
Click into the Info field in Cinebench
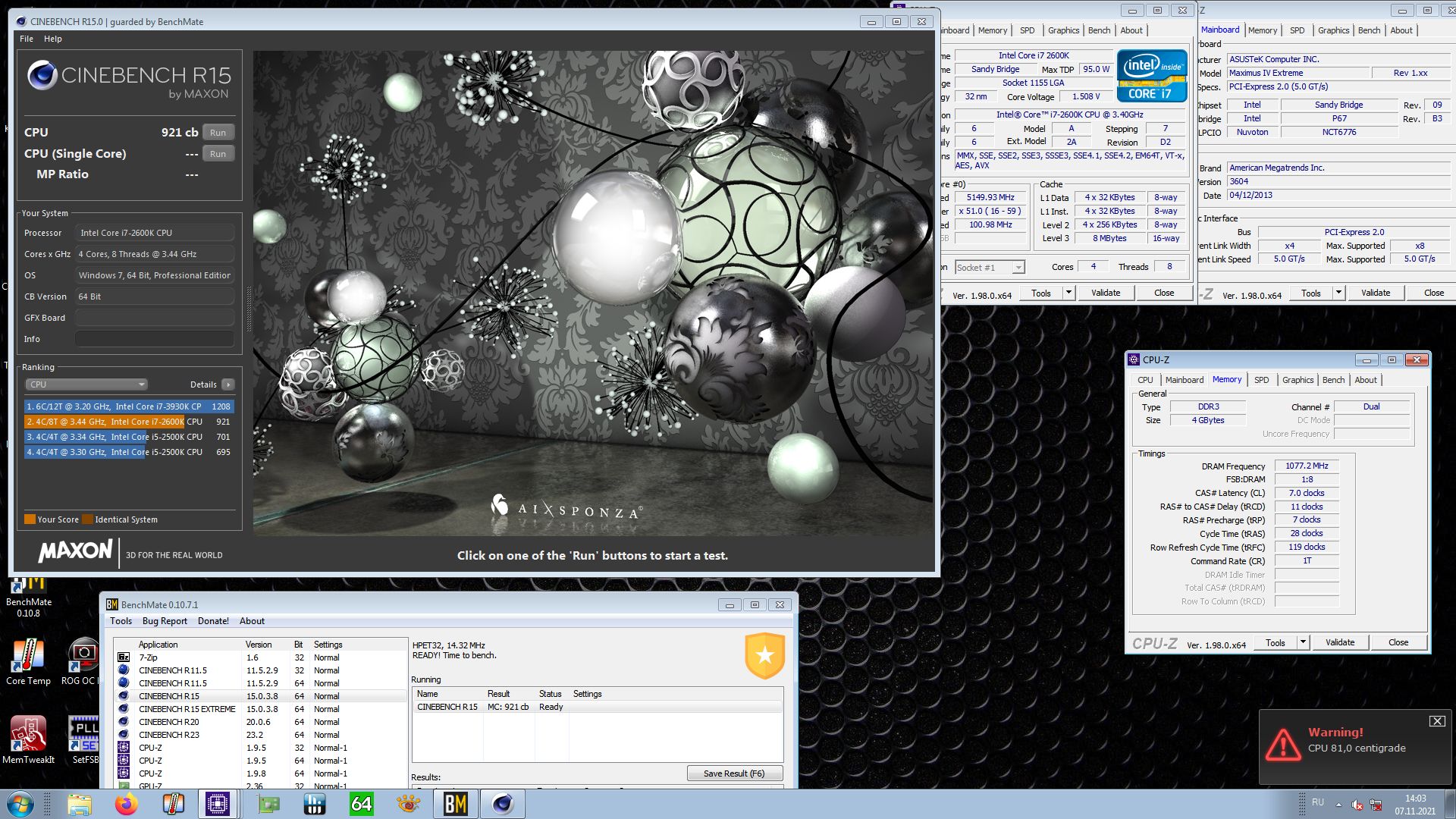pyautogui.click(x=154, y=339)
